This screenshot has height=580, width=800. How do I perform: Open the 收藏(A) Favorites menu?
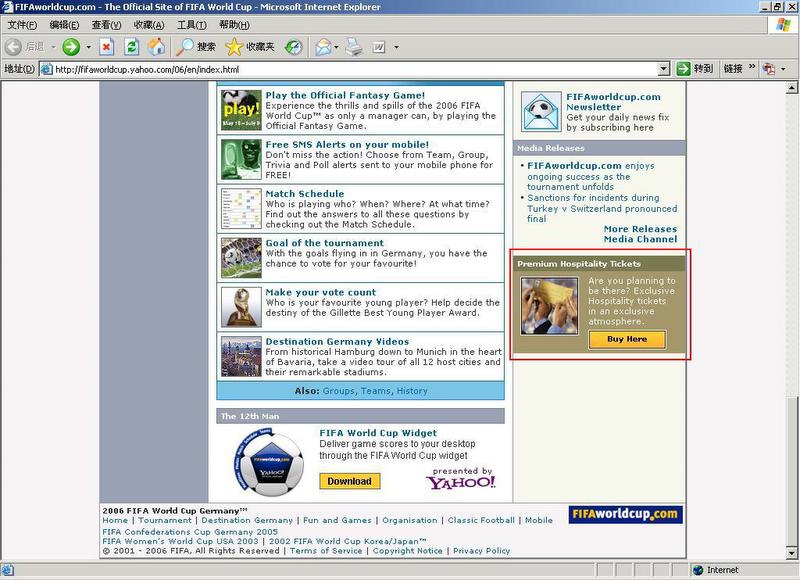click(x=149, y=25)
